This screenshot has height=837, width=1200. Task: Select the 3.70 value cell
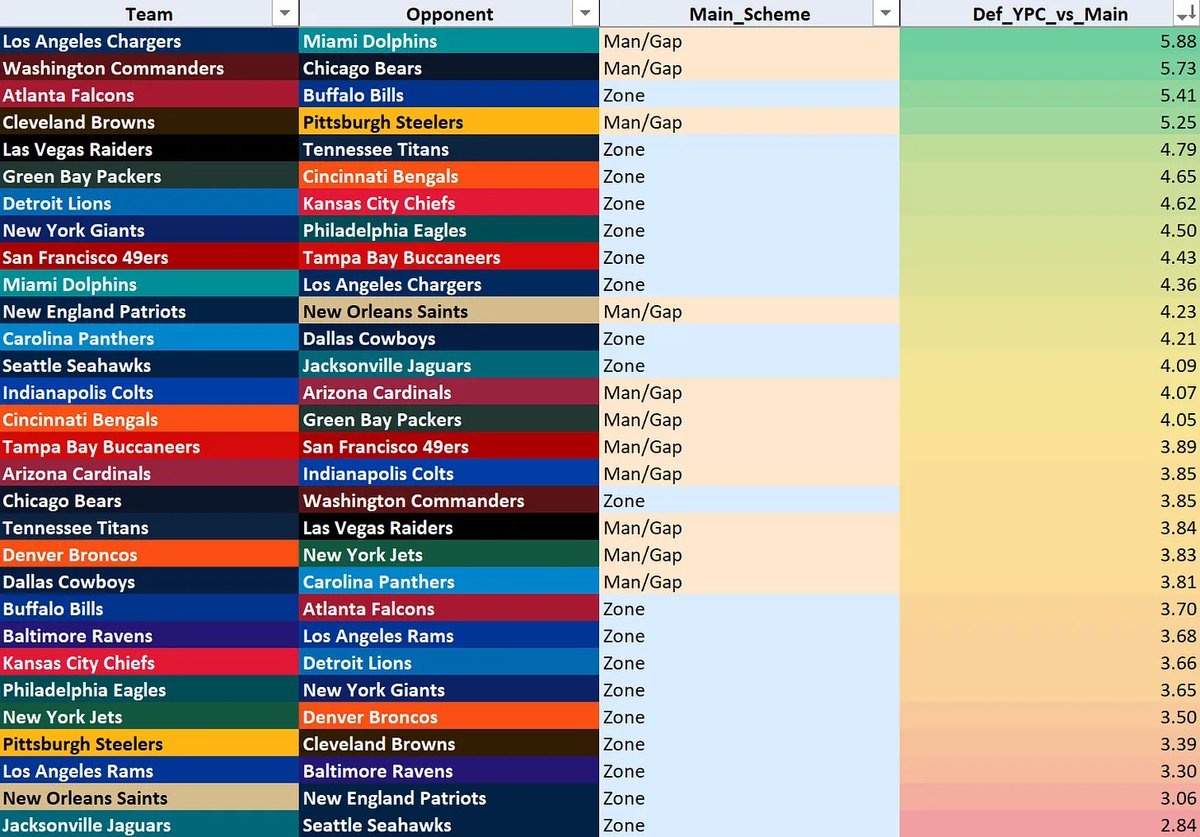(1050, 609)
